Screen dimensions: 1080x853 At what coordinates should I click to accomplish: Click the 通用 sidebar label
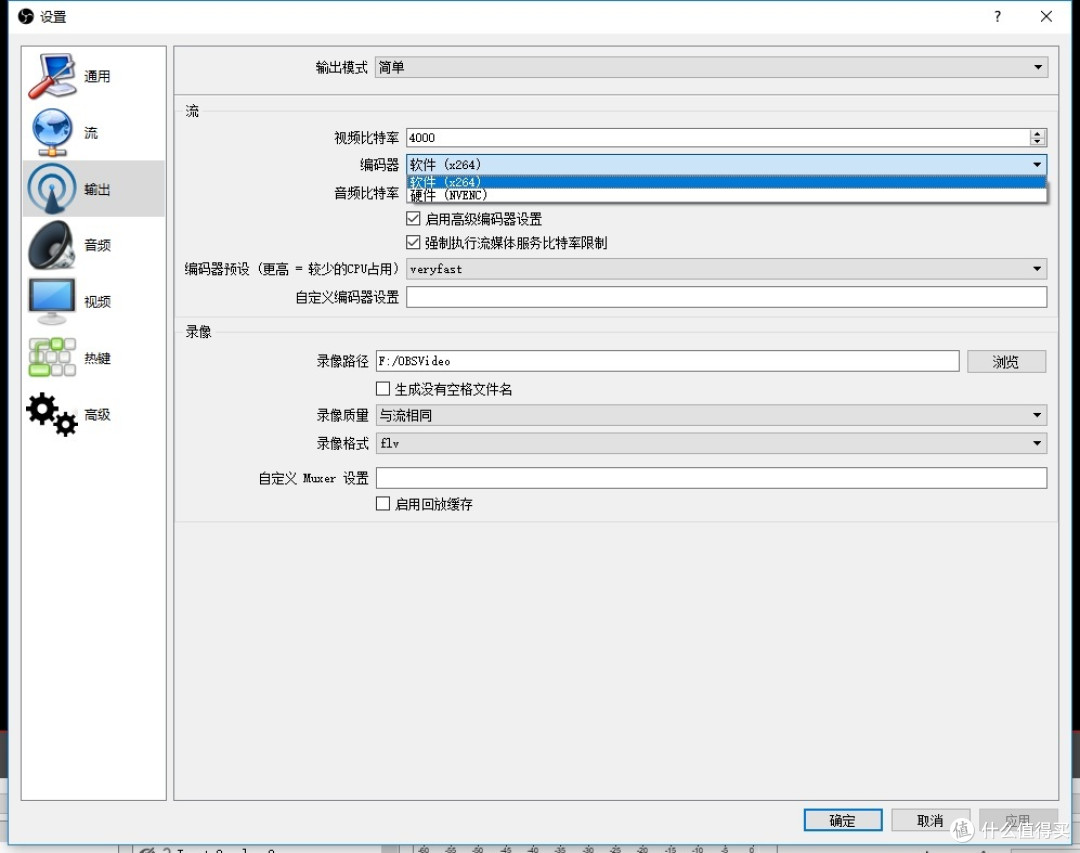(x=97, y=76)
